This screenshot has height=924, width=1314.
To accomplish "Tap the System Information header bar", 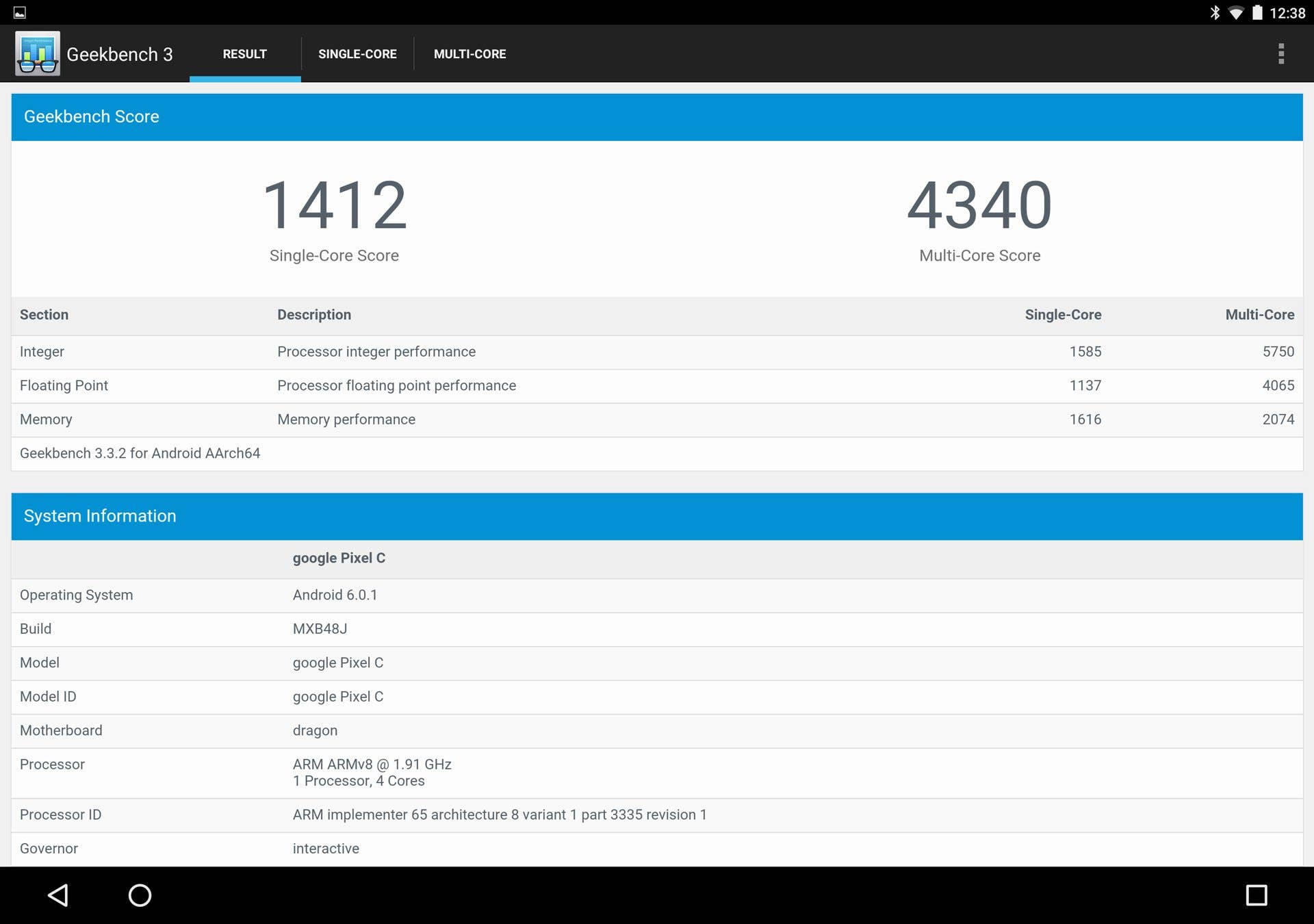I will [x=100, y=515].
